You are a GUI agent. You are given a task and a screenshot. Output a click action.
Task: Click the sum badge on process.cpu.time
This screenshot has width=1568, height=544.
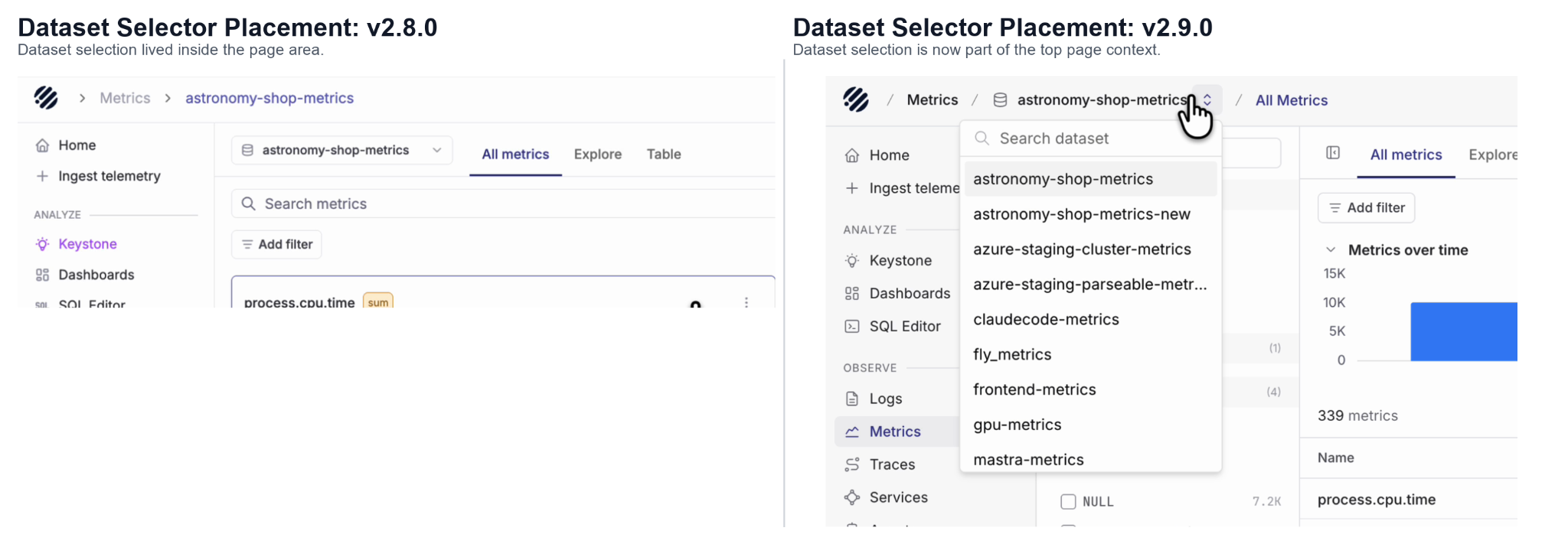click(378, 301)
